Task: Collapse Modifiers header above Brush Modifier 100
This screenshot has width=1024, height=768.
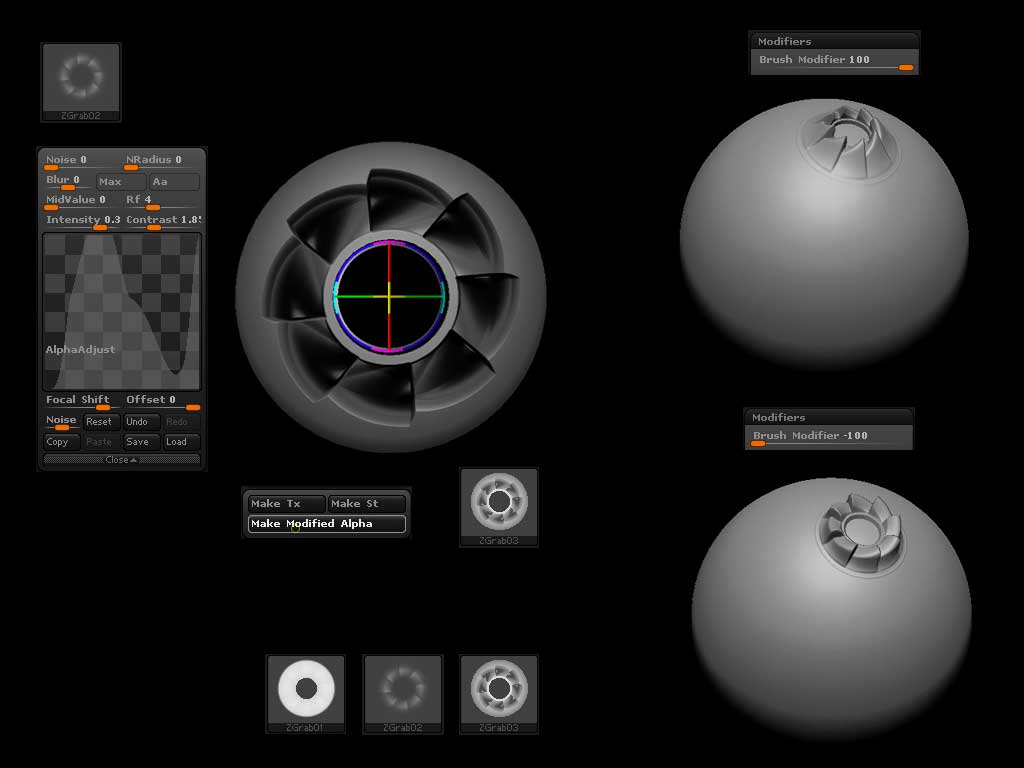Action: (833, 42)
